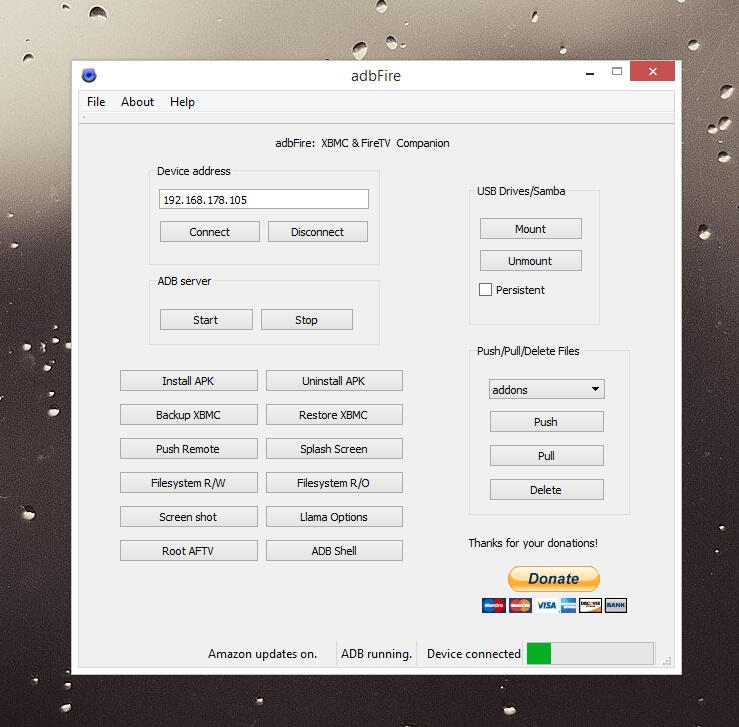The width and height of the screenshot is (739, 727).
Task: Stop the ADB server
Action: pos(306,320)
